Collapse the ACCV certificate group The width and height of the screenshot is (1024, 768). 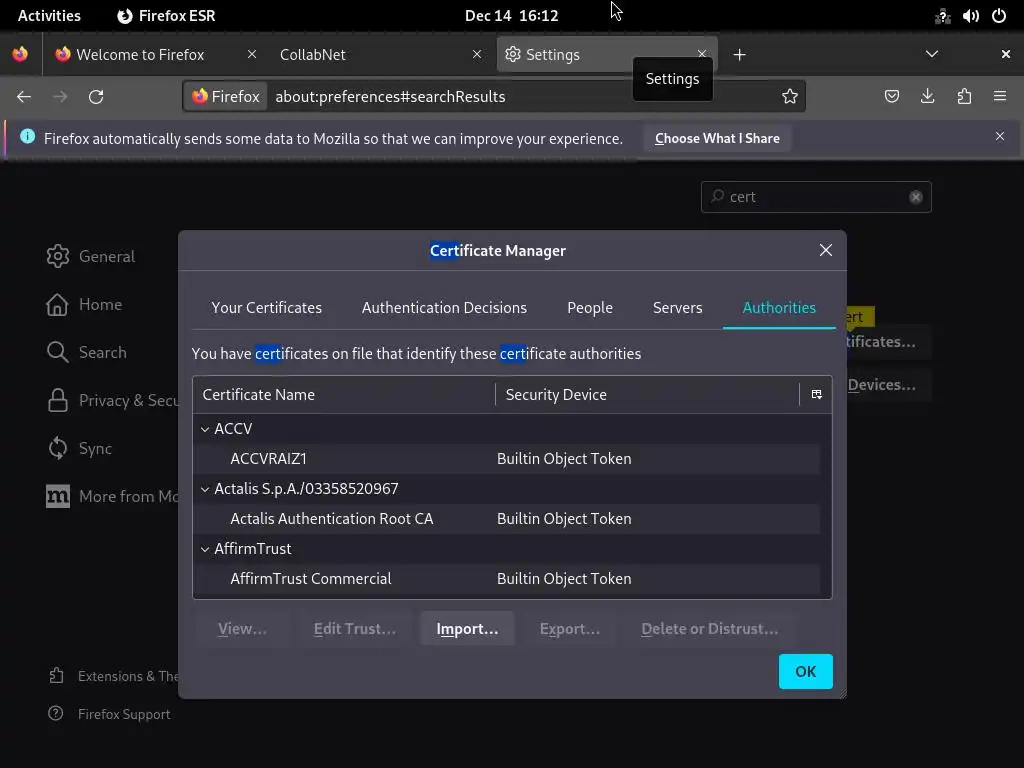[x=205, y=429]
